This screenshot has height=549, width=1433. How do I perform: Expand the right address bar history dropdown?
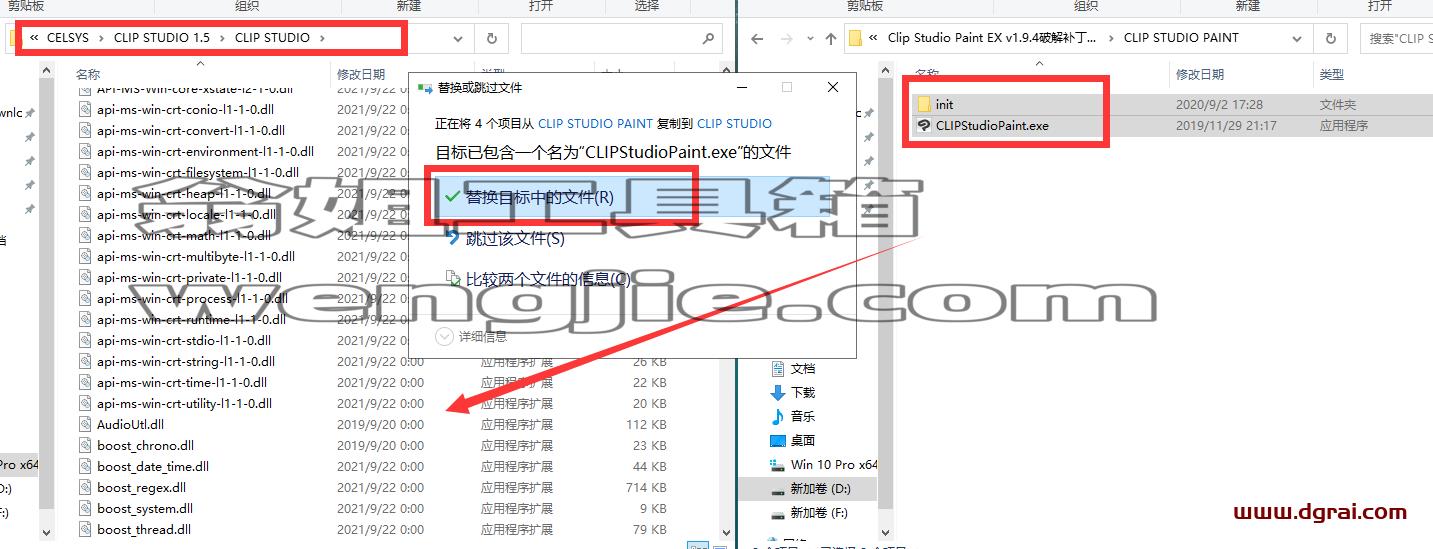tap(1299, 38)
